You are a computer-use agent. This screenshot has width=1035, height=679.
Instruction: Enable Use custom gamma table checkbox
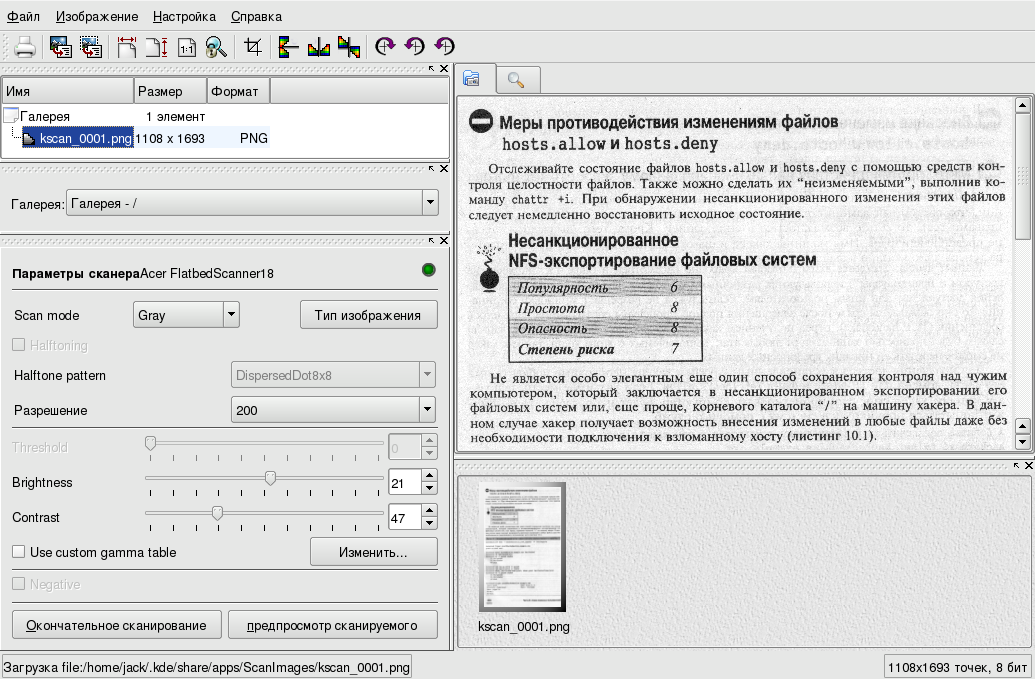(x=18, y=552)
